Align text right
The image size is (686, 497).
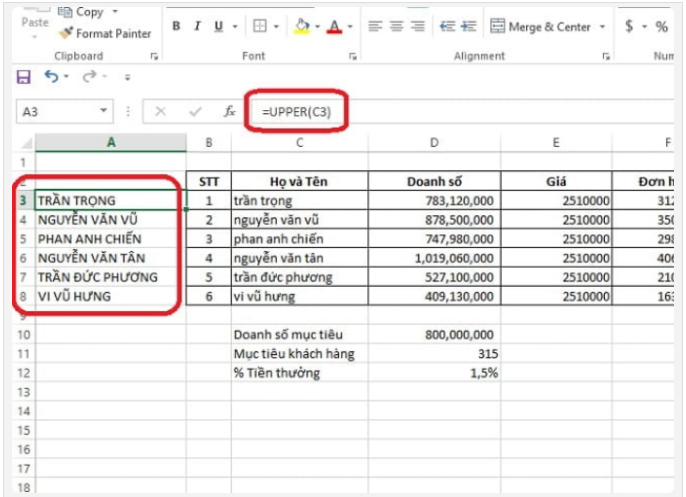pos(418,26)
